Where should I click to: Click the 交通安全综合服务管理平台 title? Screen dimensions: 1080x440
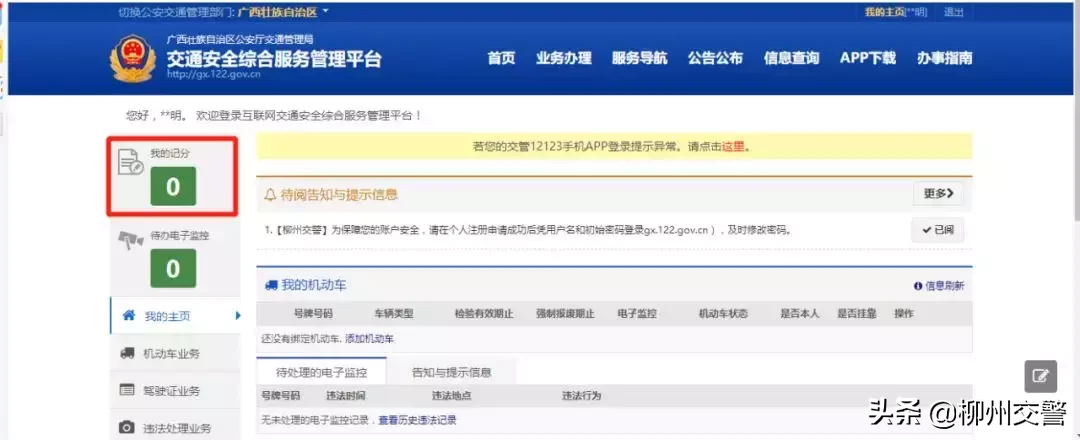273,59
